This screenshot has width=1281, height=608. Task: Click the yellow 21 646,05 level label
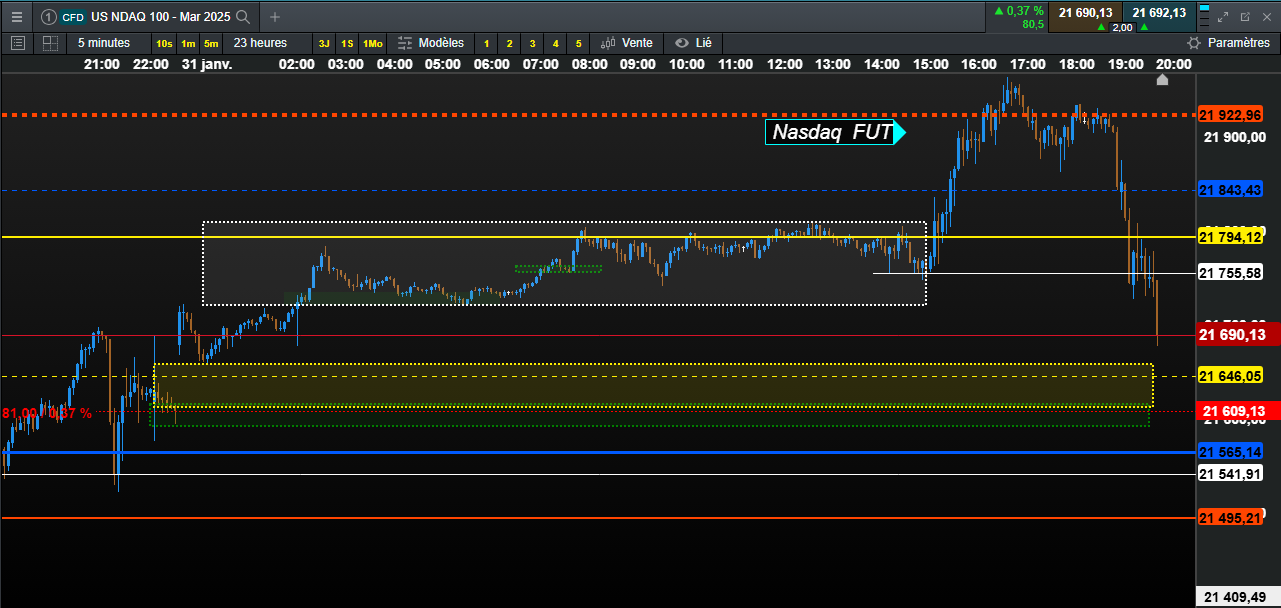tap(1230, 377)
